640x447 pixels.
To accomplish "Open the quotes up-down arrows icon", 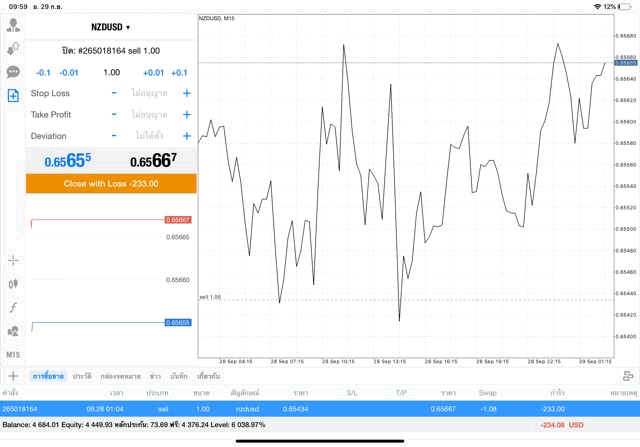I will pos(13,47).
